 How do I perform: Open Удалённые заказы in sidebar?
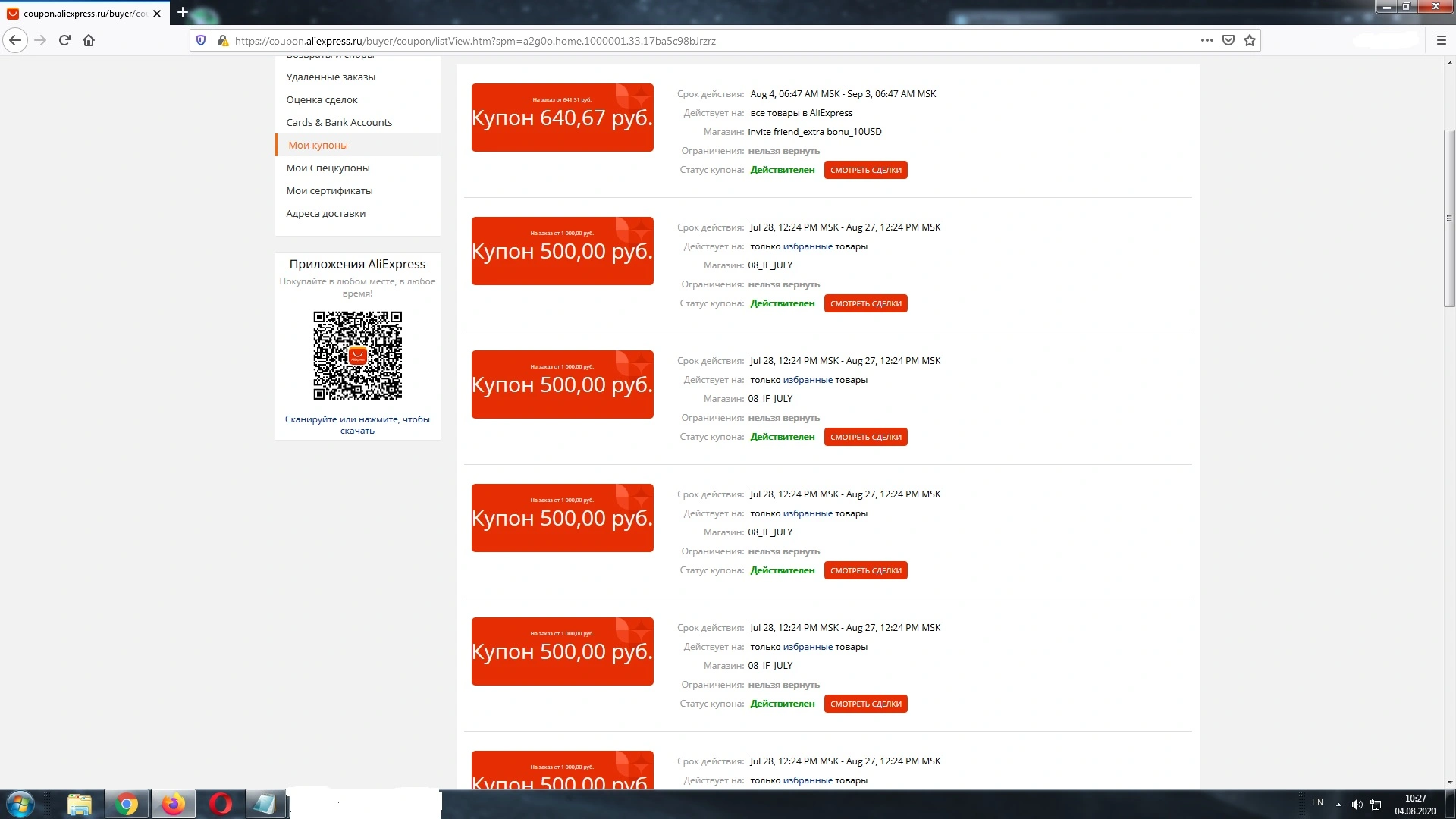331,77
